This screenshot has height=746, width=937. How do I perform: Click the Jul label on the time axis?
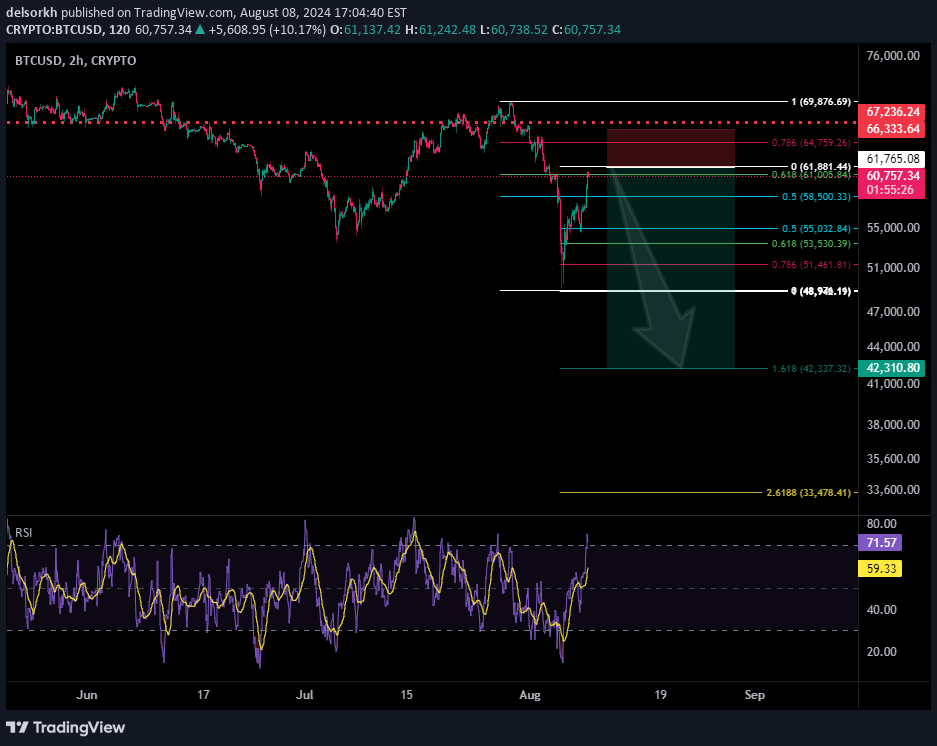click(305, 694)
